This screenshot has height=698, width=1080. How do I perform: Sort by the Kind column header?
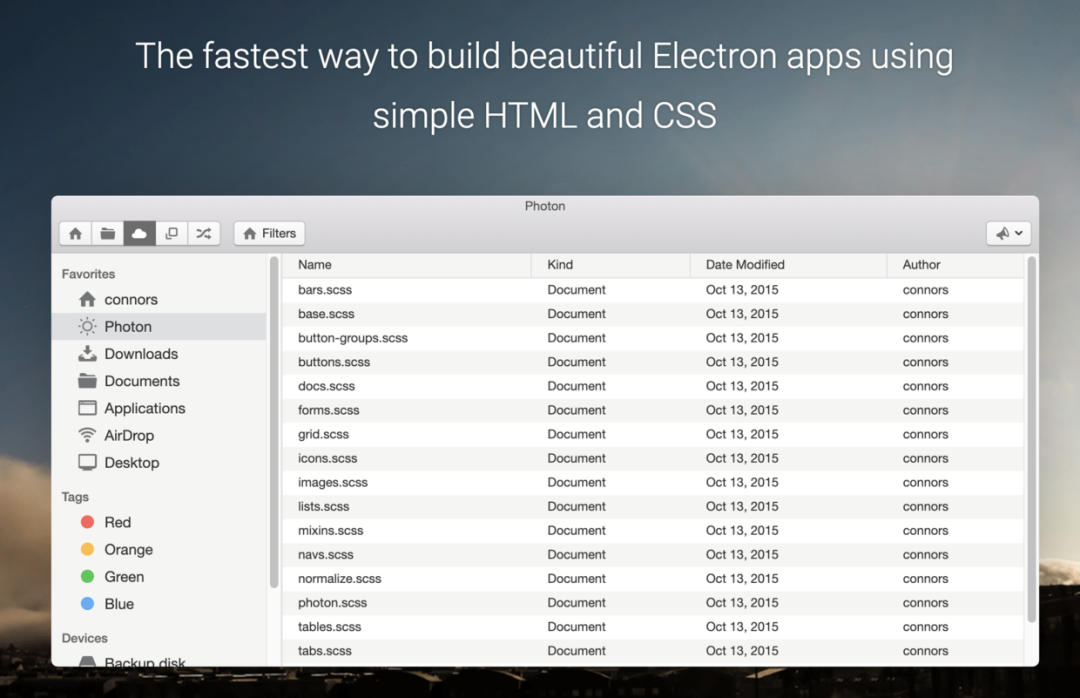point(610,265)
